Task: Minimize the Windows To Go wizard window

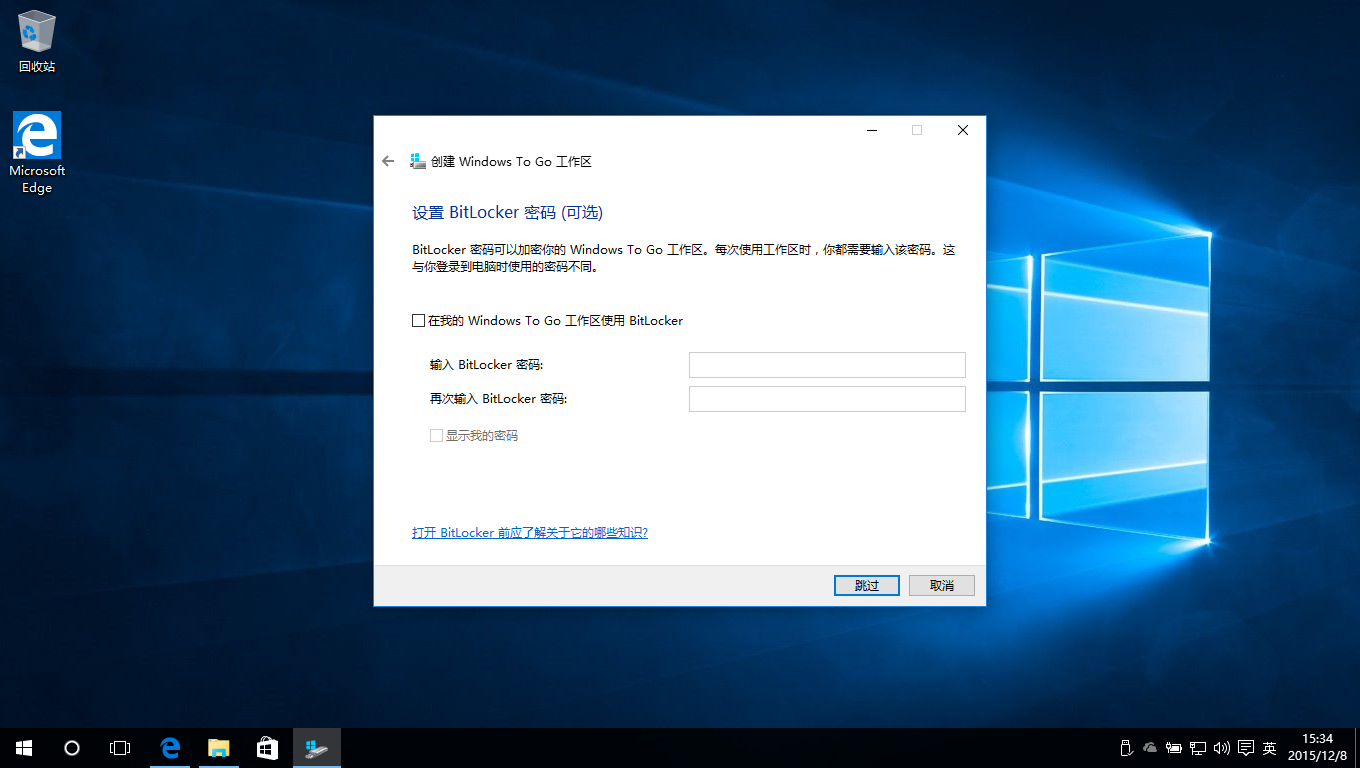Action: coord(872,130)
